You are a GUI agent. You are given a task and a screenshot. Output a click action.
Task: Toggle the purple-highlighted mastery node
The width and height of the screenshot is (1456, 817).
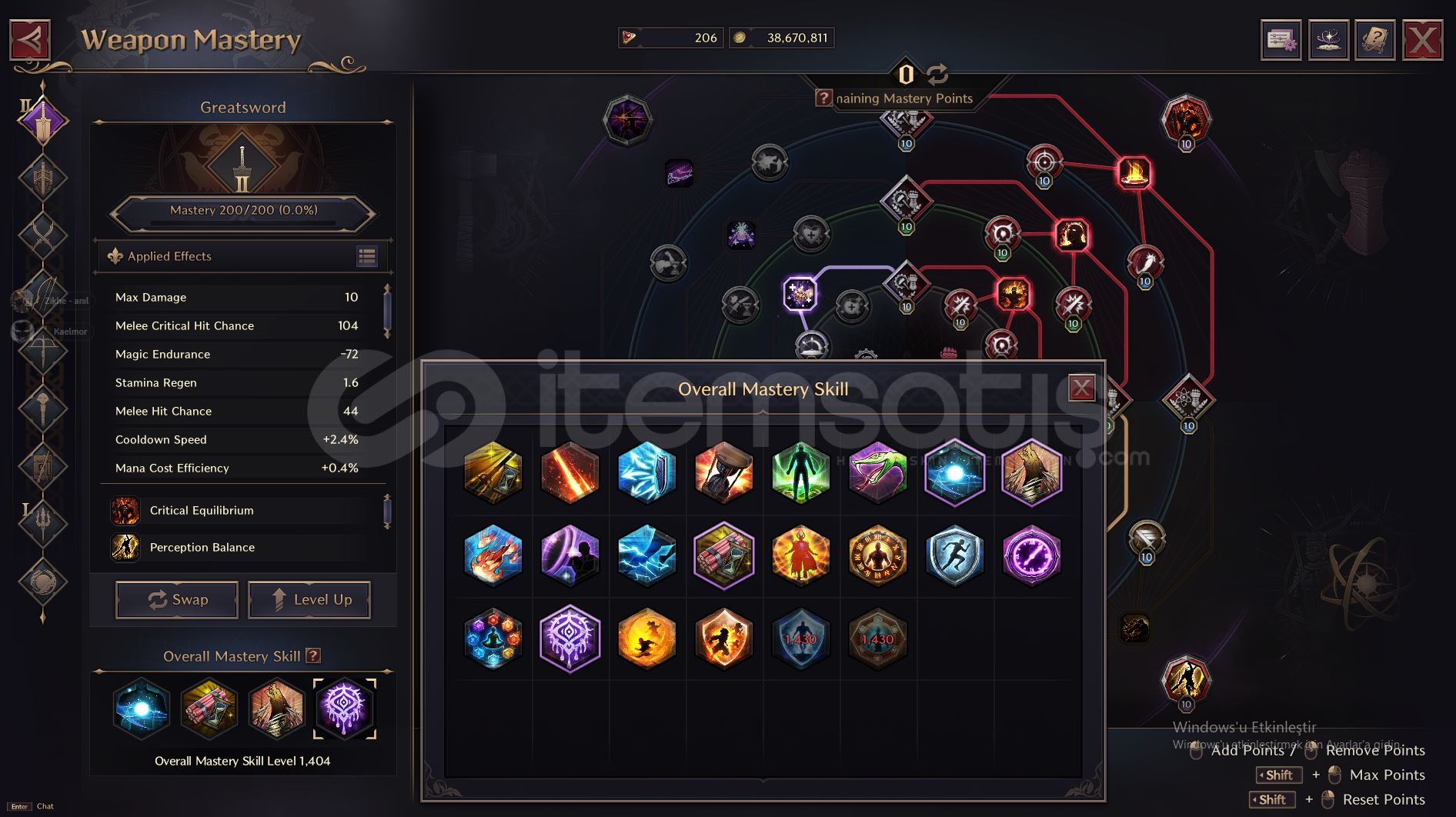pos(800,293)
